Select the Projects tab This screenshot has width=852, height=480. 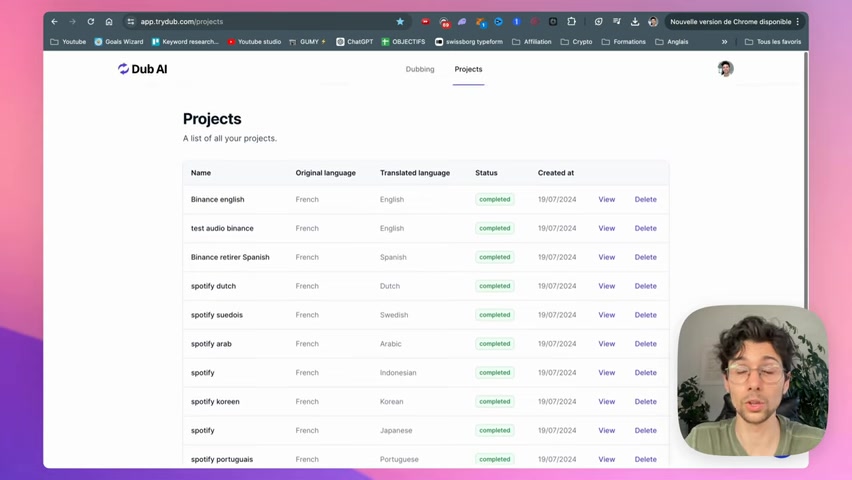point(468,69)
